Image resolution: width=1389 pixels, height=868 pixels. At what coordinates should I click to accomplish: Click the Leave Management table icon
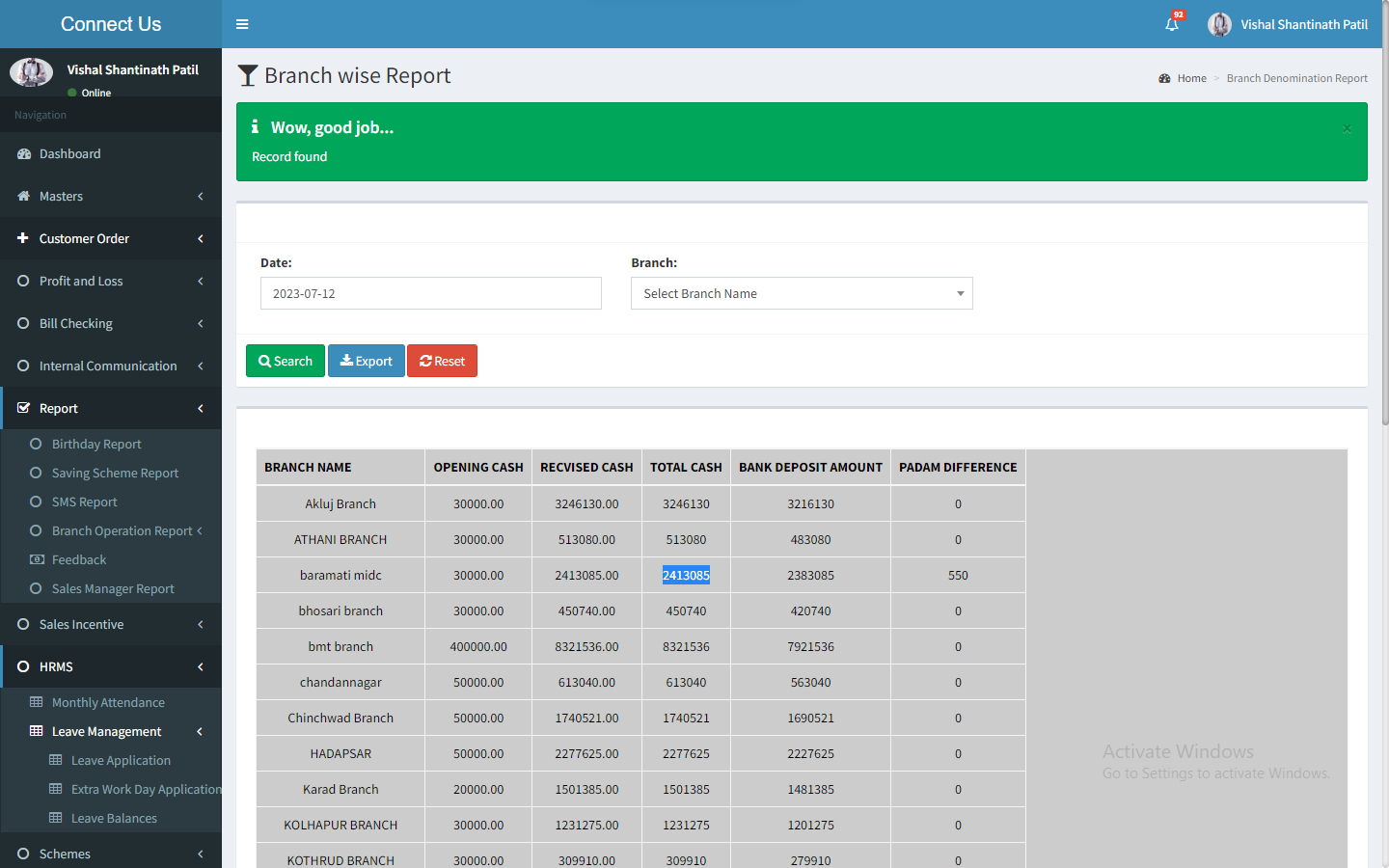tap(37, 731)
